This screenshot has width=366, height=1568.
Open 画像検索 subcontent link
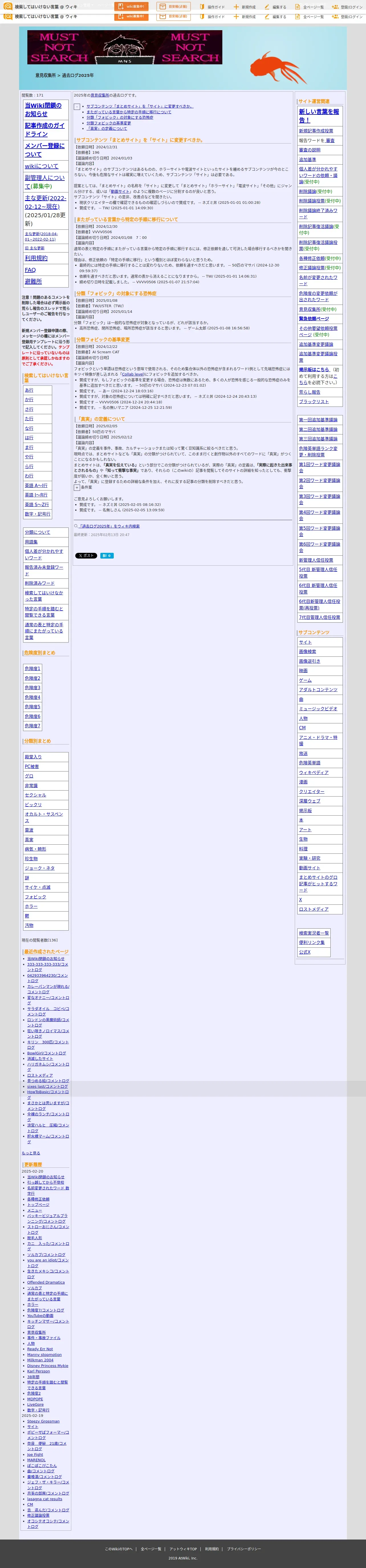308,651
